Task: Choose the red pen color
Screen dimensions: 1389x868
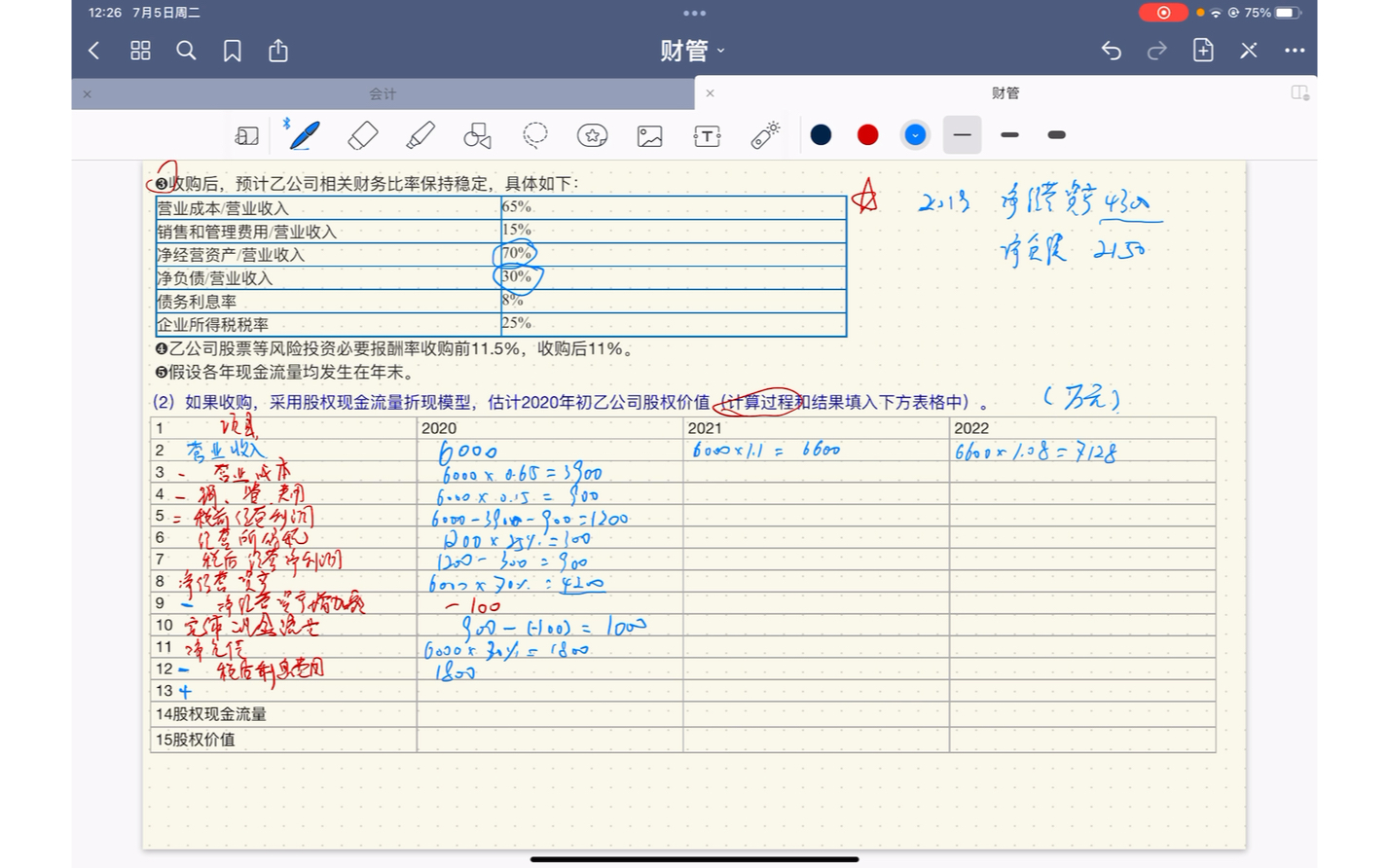Action: click(x=867, y=135)
